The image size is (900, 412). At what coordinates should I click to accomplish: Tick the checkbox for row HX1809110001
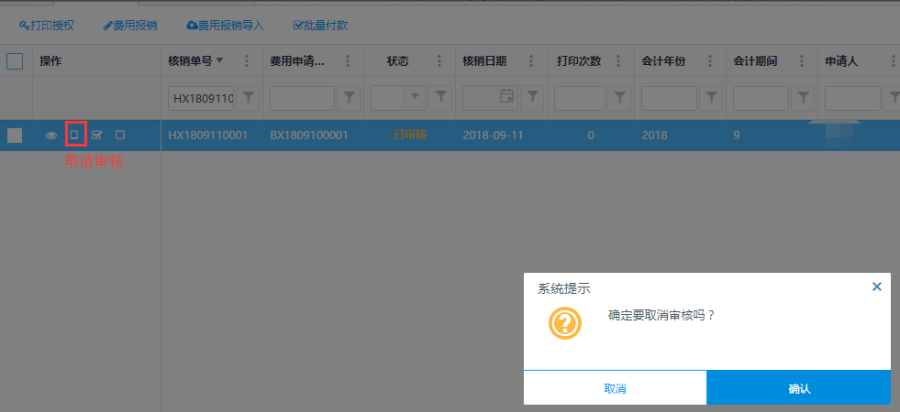point(15,135)
